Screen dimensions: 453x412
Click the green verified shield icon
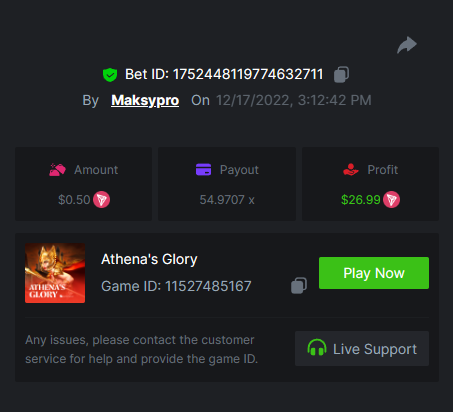coord(110,75)
